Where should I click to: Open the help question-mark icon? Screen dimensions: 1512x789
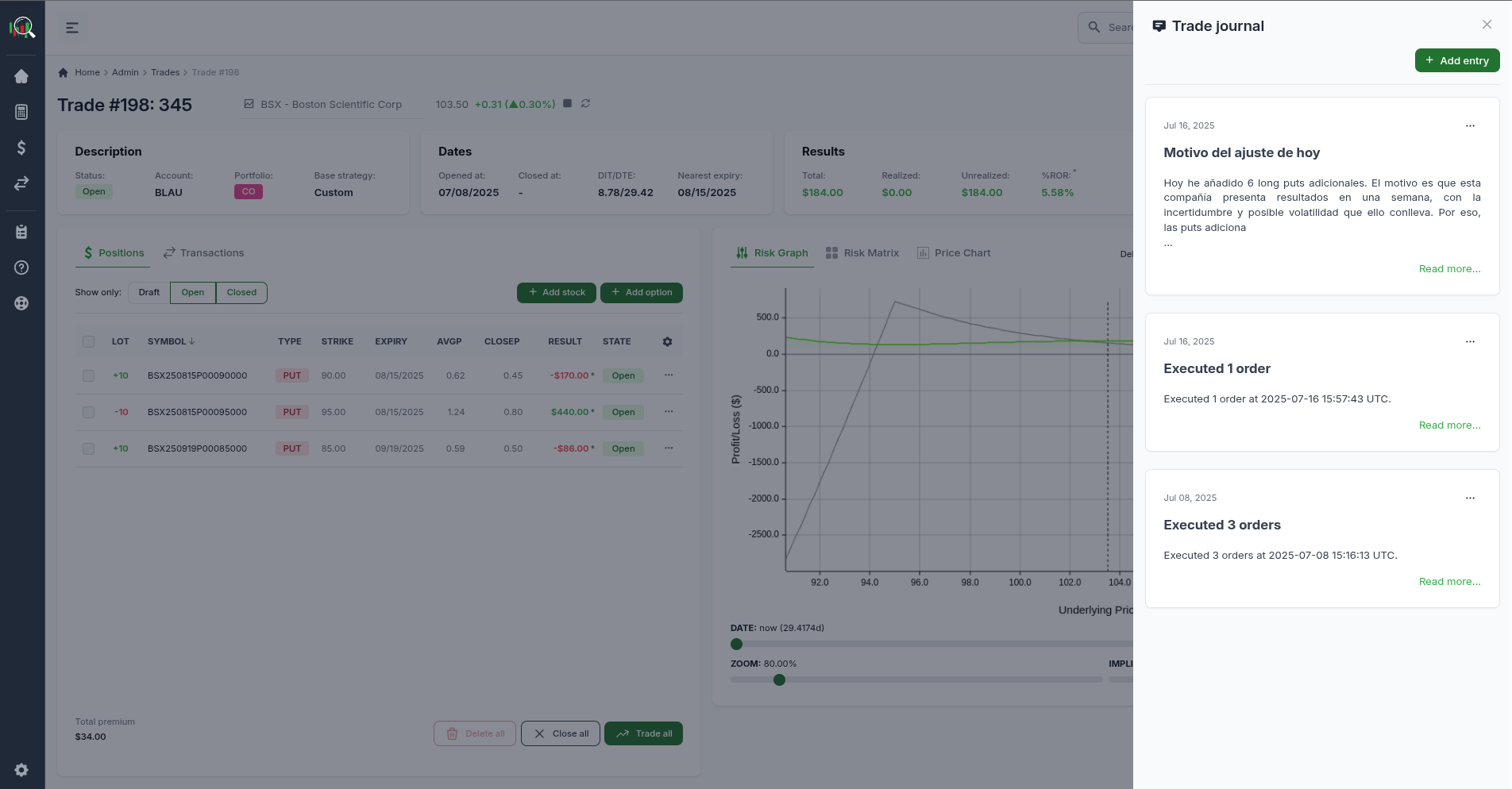(x=21, y=267)
